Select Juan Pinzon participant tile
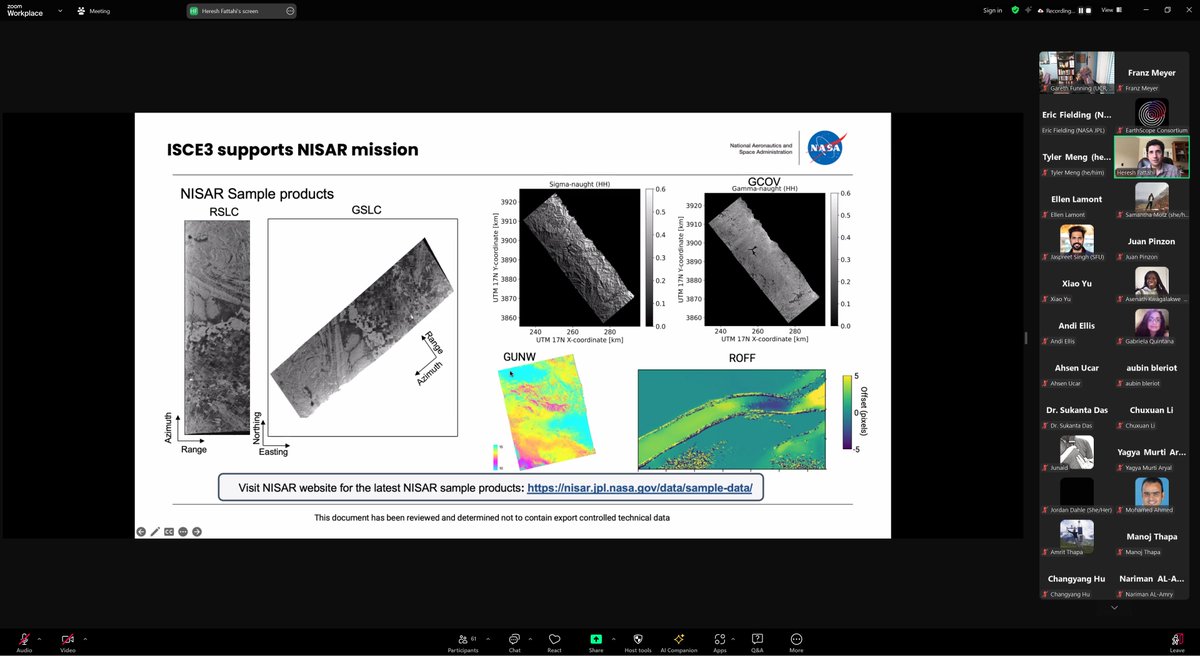The image size is (1200, 656). pyautogui.click(x=1151, y=242)
